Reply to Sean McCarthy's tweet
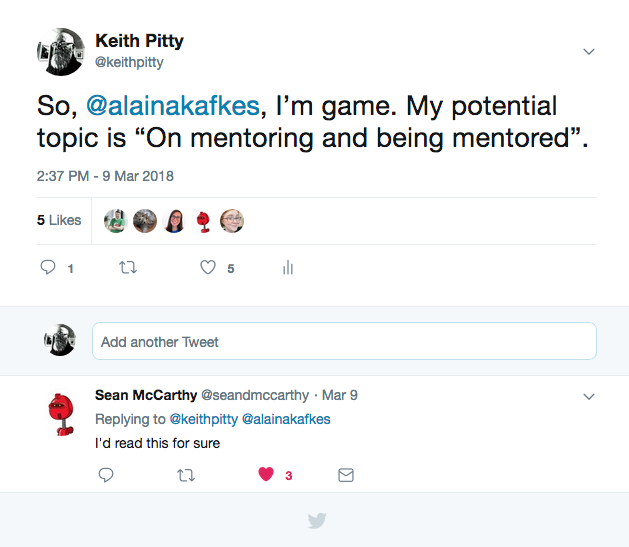 106,475
